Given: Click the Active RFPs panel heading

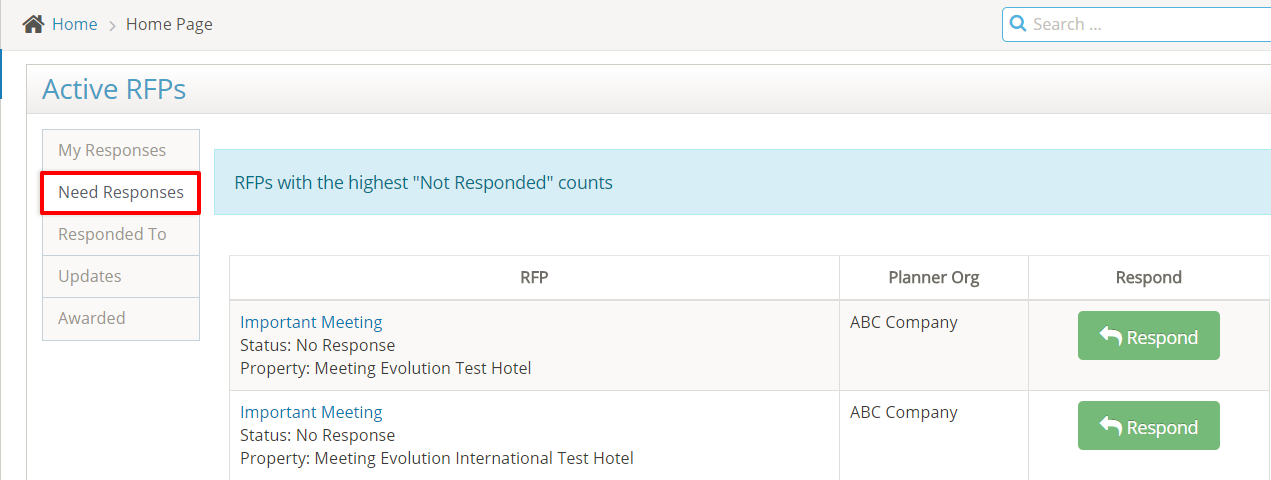Looking at the screenshot, I should pyautogui.click(x=114, y=90).
